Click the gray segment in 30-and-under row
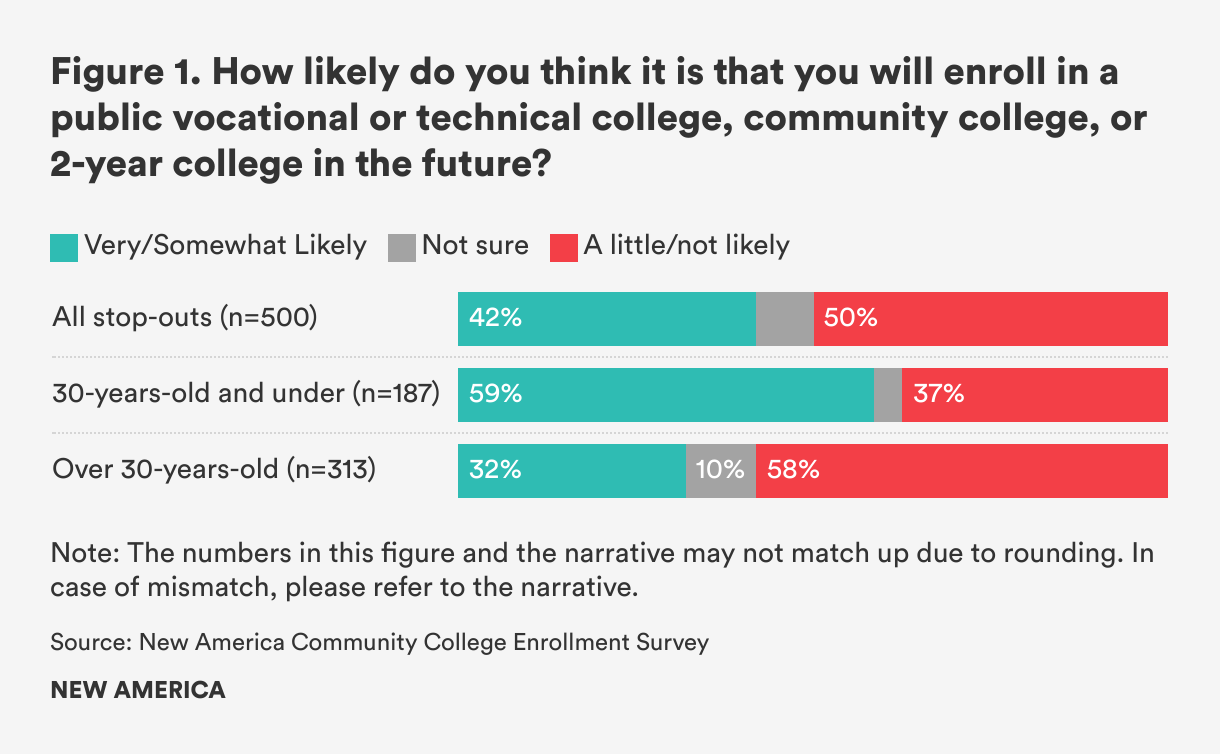This screenshot has width=1220, height=754. [888, 394]
